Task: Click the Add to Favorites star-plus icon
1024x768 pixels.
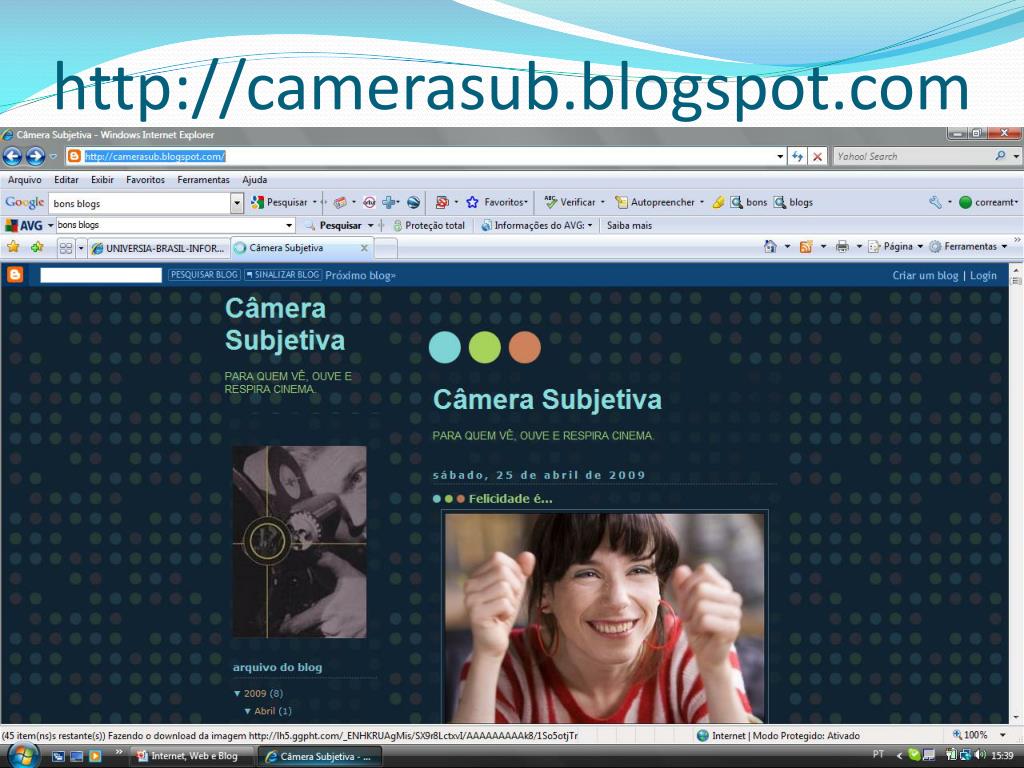Action: tap(37, 247)
